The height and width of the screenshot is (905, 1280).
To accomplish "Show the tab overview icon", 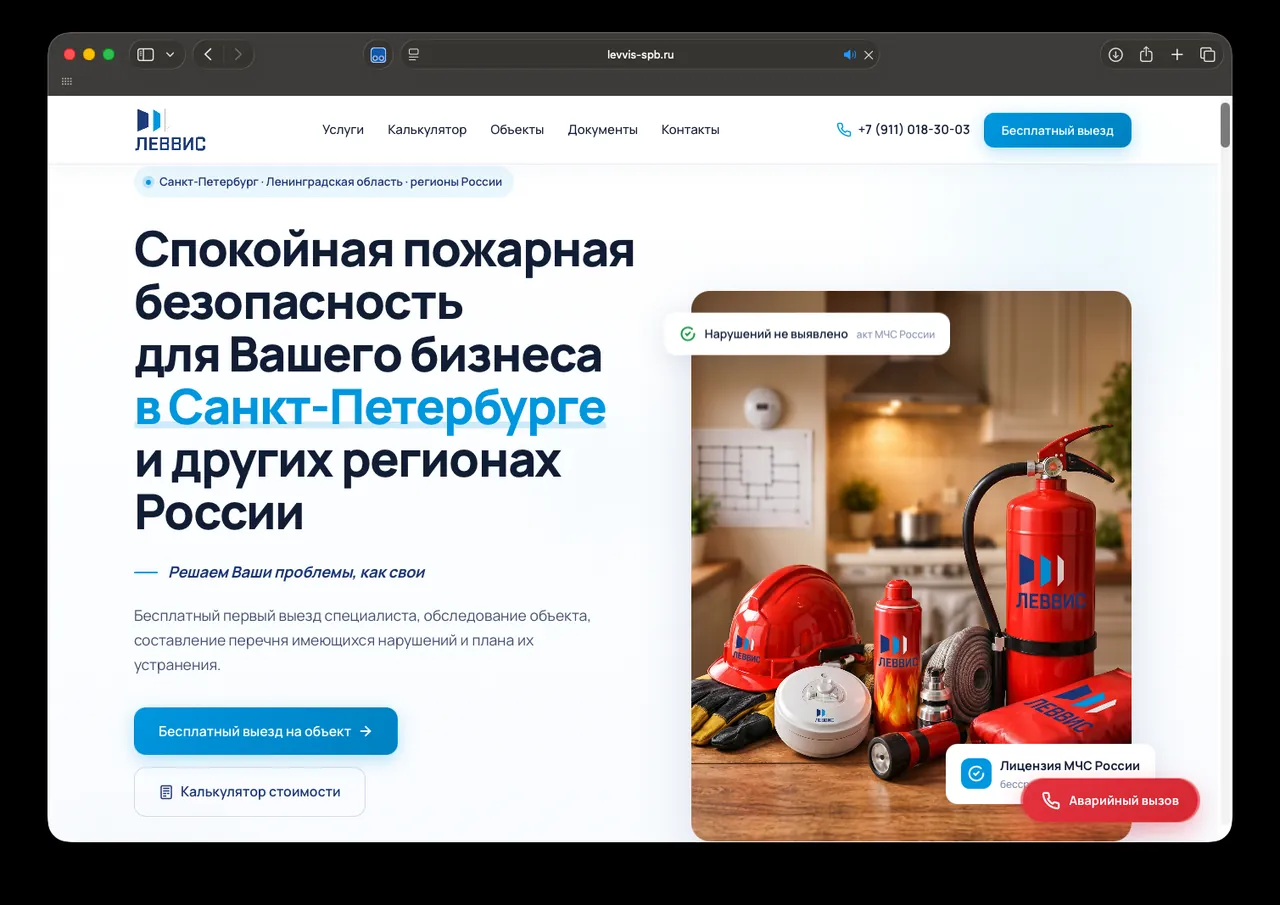I will (1208, 55).
